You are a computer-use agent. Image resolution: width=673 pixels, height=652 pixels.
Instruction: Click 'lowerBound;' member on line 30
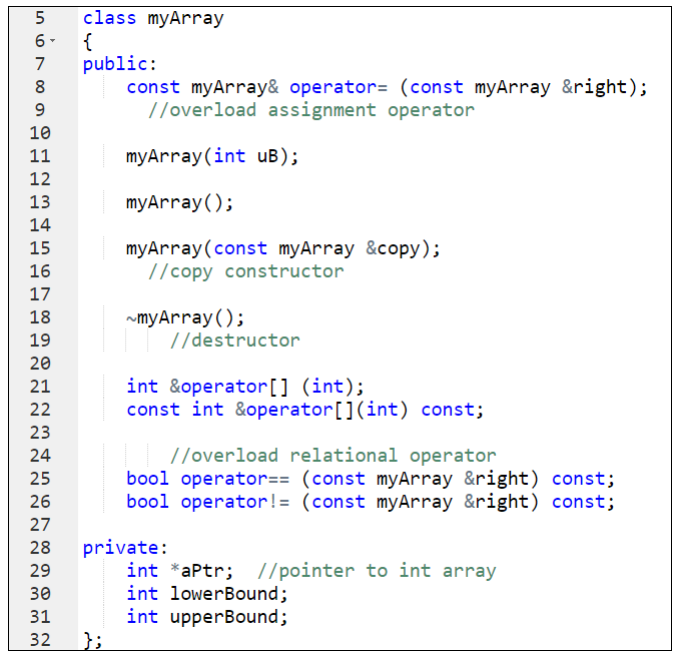pyautogui.click(x=229, y=594)
